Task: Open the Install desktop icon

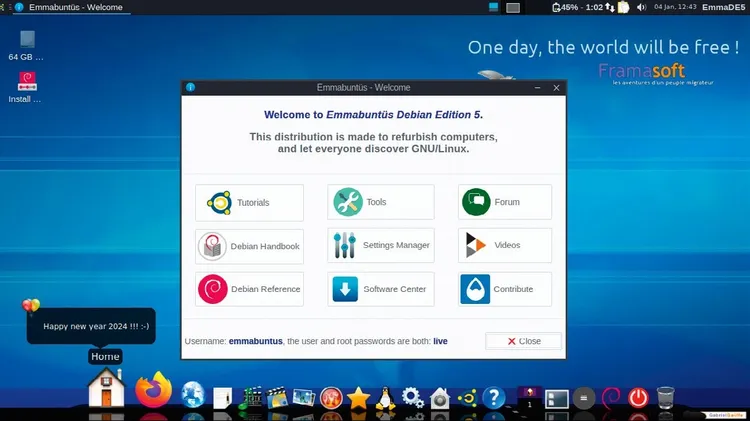Action: [x=26, y=88]
